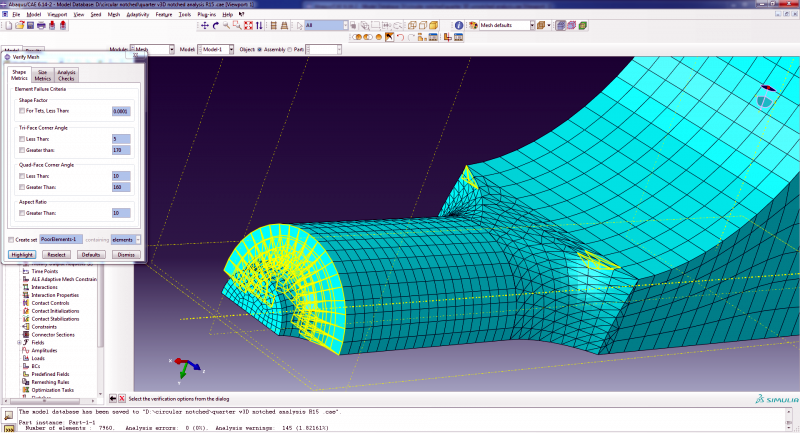The width and height of the screenshot is (800, 433).
Task: Open the Module dropdown
Action: 171,49
